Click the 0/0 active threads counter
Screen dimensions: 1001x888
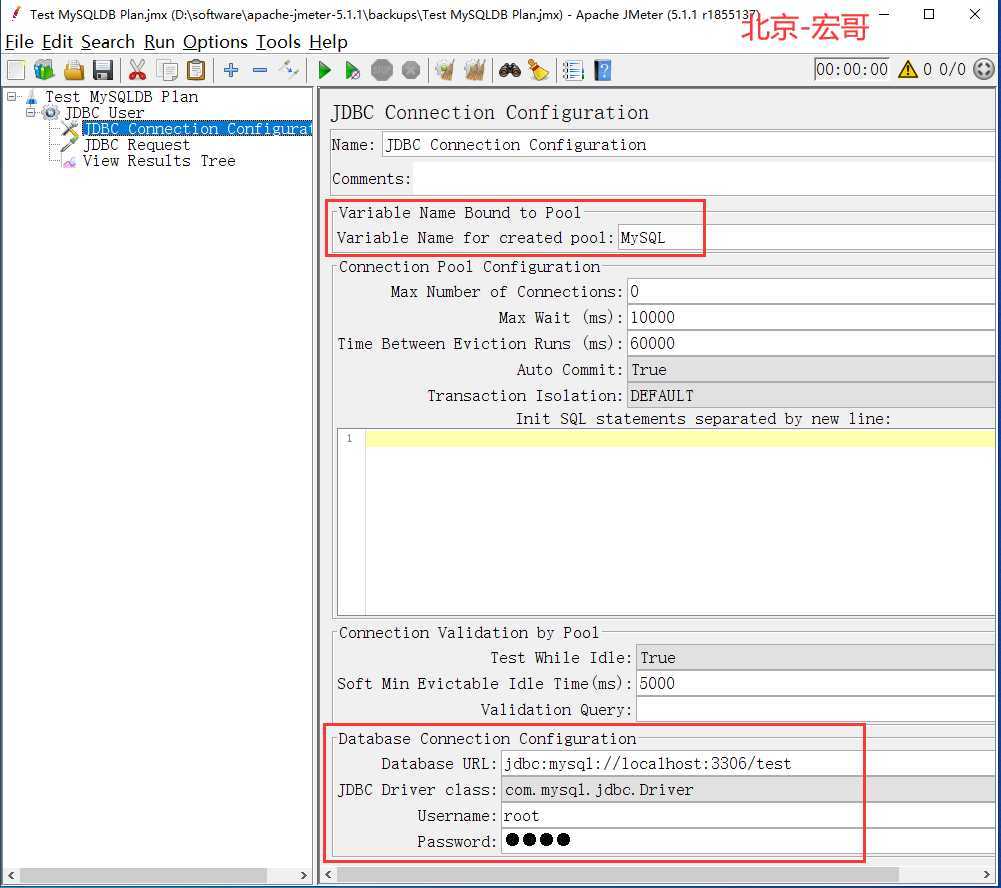pyautogui.click(x=952, y=69)
